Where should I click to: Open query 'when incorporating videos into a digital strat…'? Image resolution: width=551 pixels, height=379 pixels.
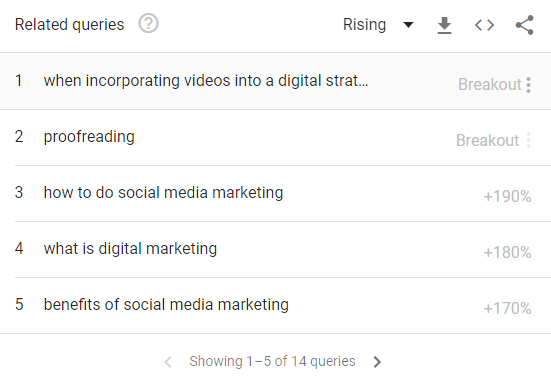(x=206, y=80)
